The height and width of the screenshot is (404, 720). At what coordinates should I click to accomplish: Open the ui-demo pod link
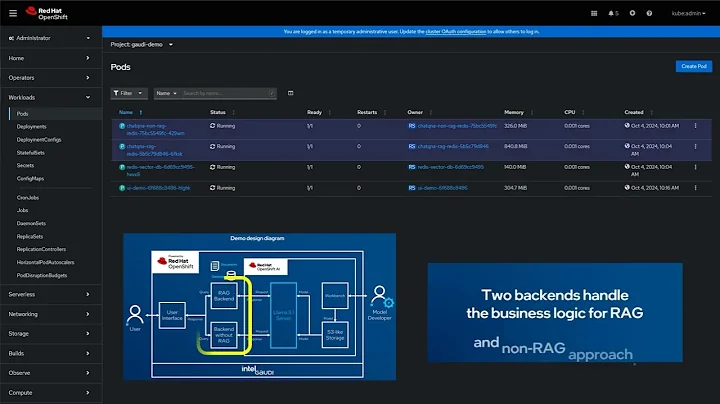(x=158, y=188)
